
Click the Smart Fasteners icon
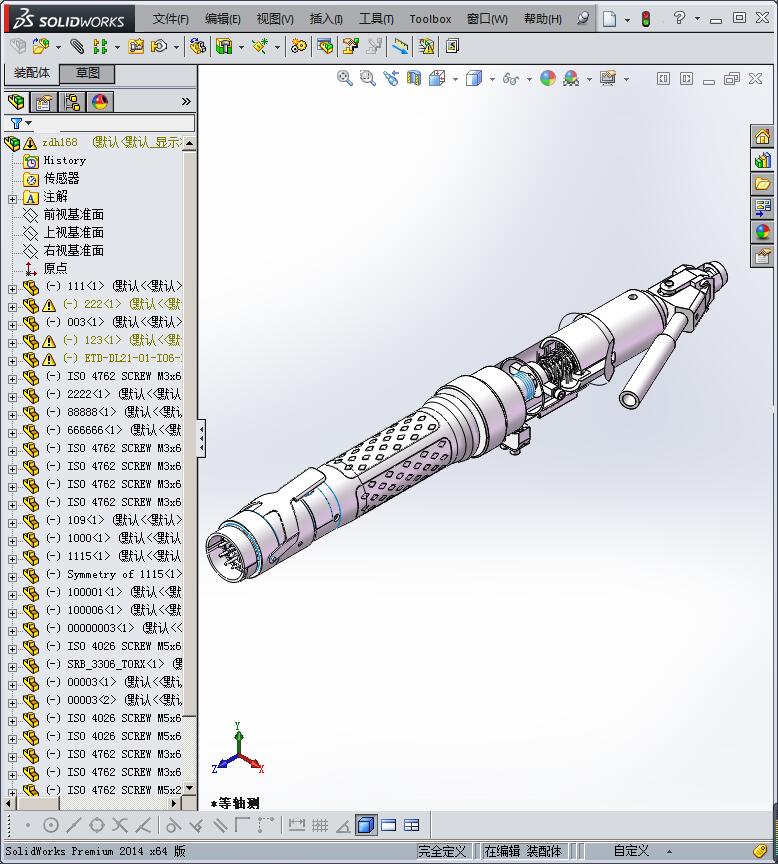(x=136, y=46)
